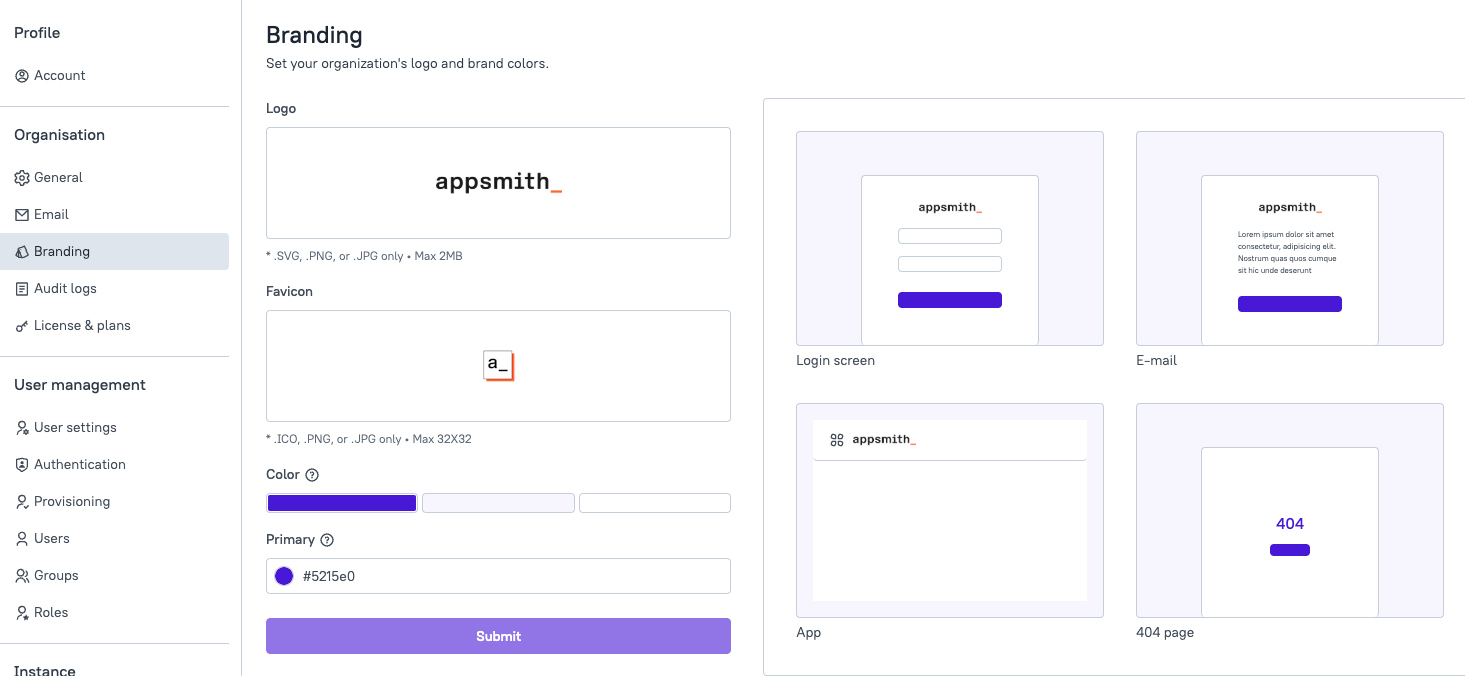Click the Account profile icon
Viewport: 1465px width, 676px height.
pos(22,76)
